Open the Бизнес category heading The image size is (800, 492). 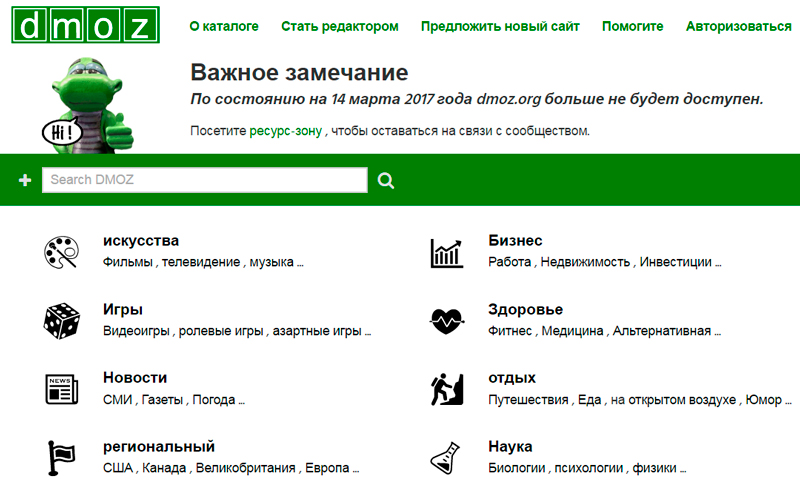coord(515,240)
